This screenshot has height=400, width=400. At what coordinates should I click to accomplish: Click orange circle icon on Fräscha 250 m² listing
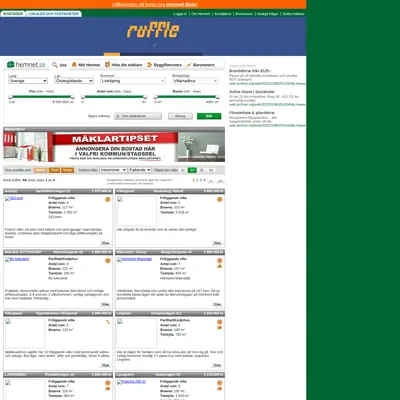[219, 383]
